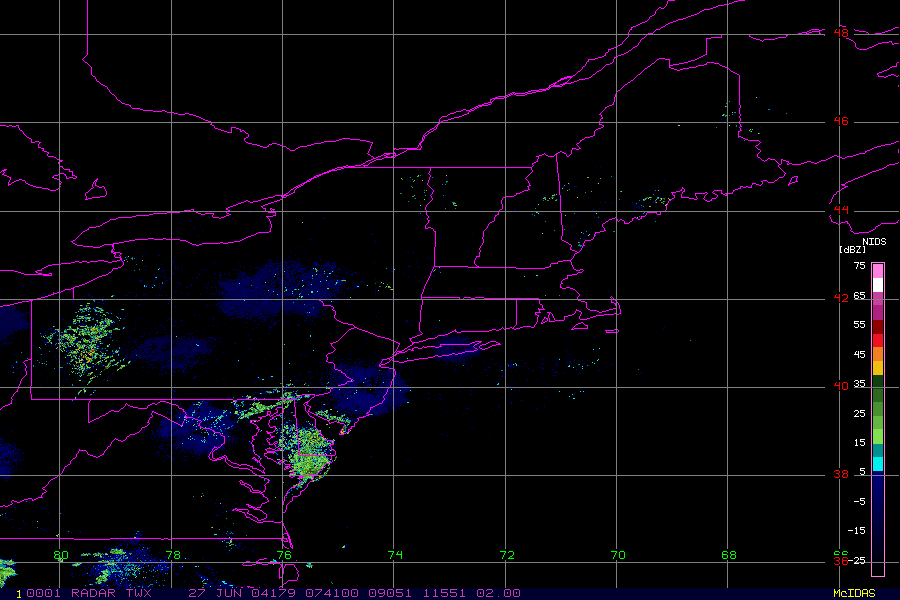Click the value '09051' in the status line
The width and height of the screenshot is (900, 600).
pos(390,593)
